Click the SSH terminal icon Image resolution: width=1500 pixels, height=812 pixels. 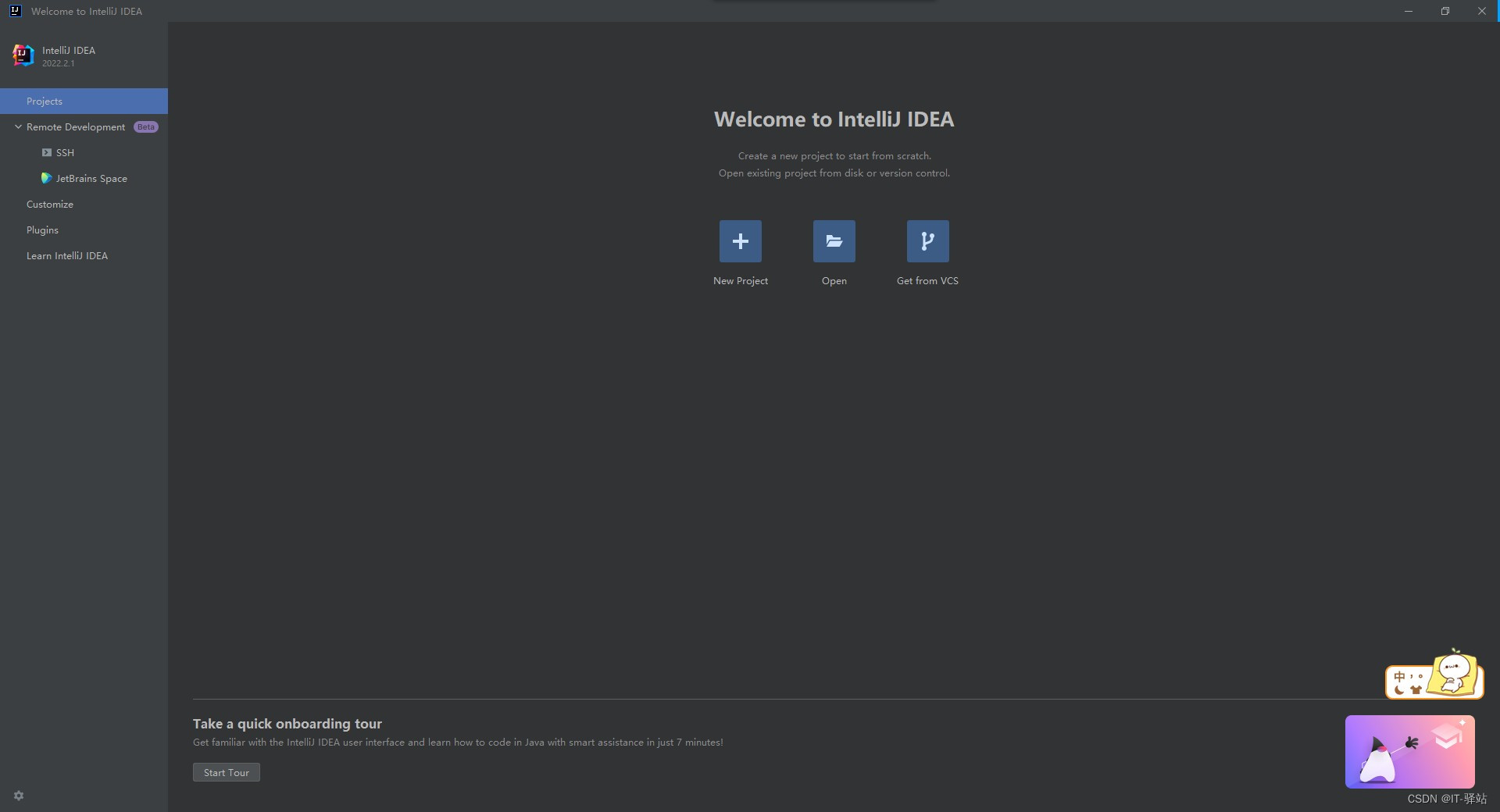(x=47, y=153)
